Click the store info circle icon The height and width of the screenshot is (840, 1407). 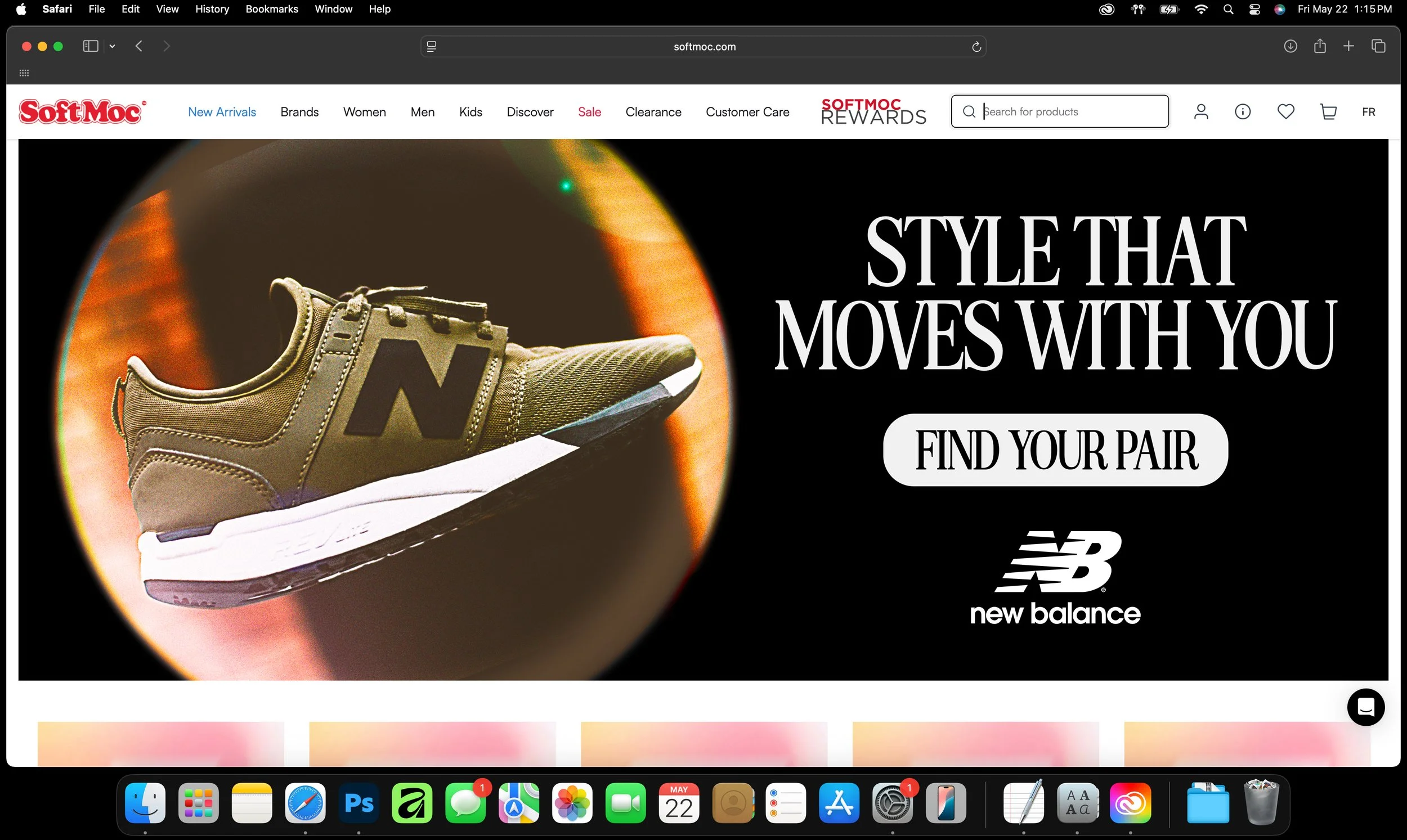tap(1243, 111)
